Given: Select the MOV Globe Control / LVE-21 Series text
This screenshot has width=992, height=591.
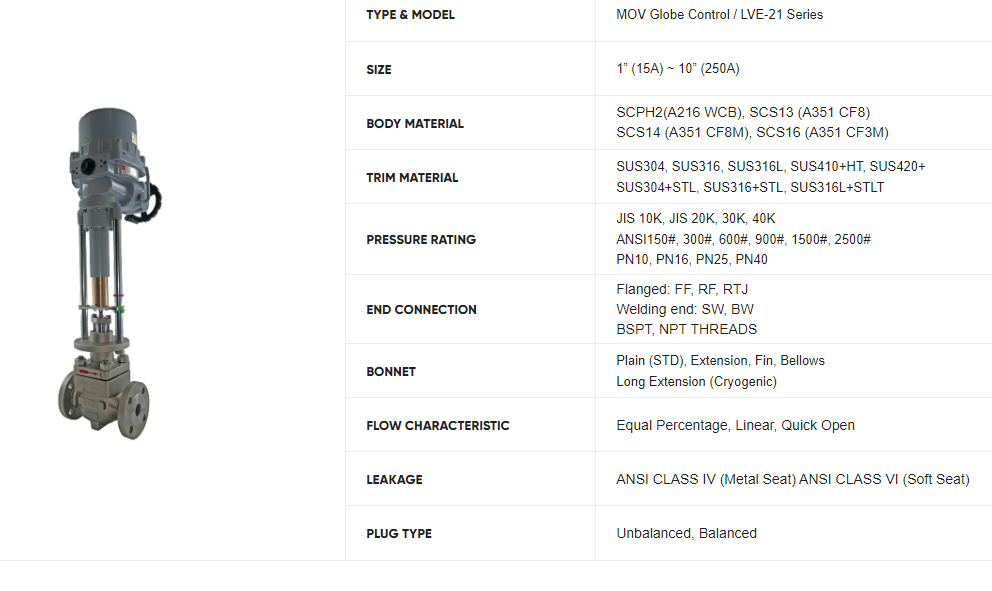Looking at the screenshot, I should (x=719, y=15).
